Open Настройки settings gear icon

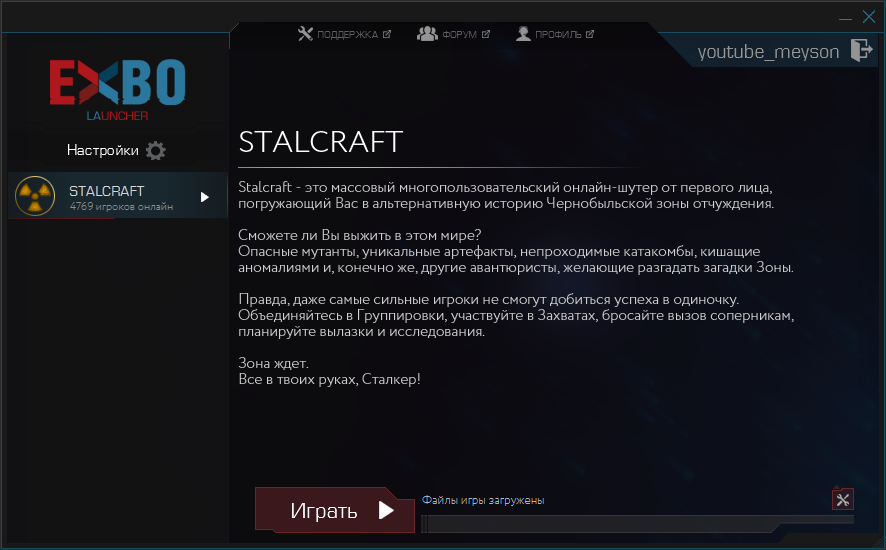pos(156,150)
